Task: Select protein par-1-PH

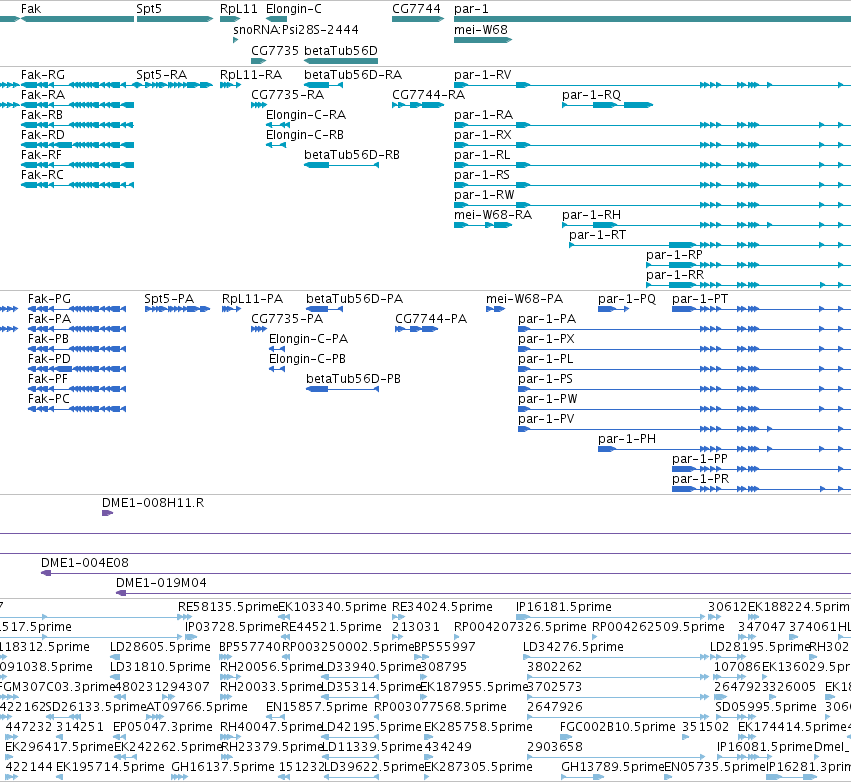Action: click(627, 439)
